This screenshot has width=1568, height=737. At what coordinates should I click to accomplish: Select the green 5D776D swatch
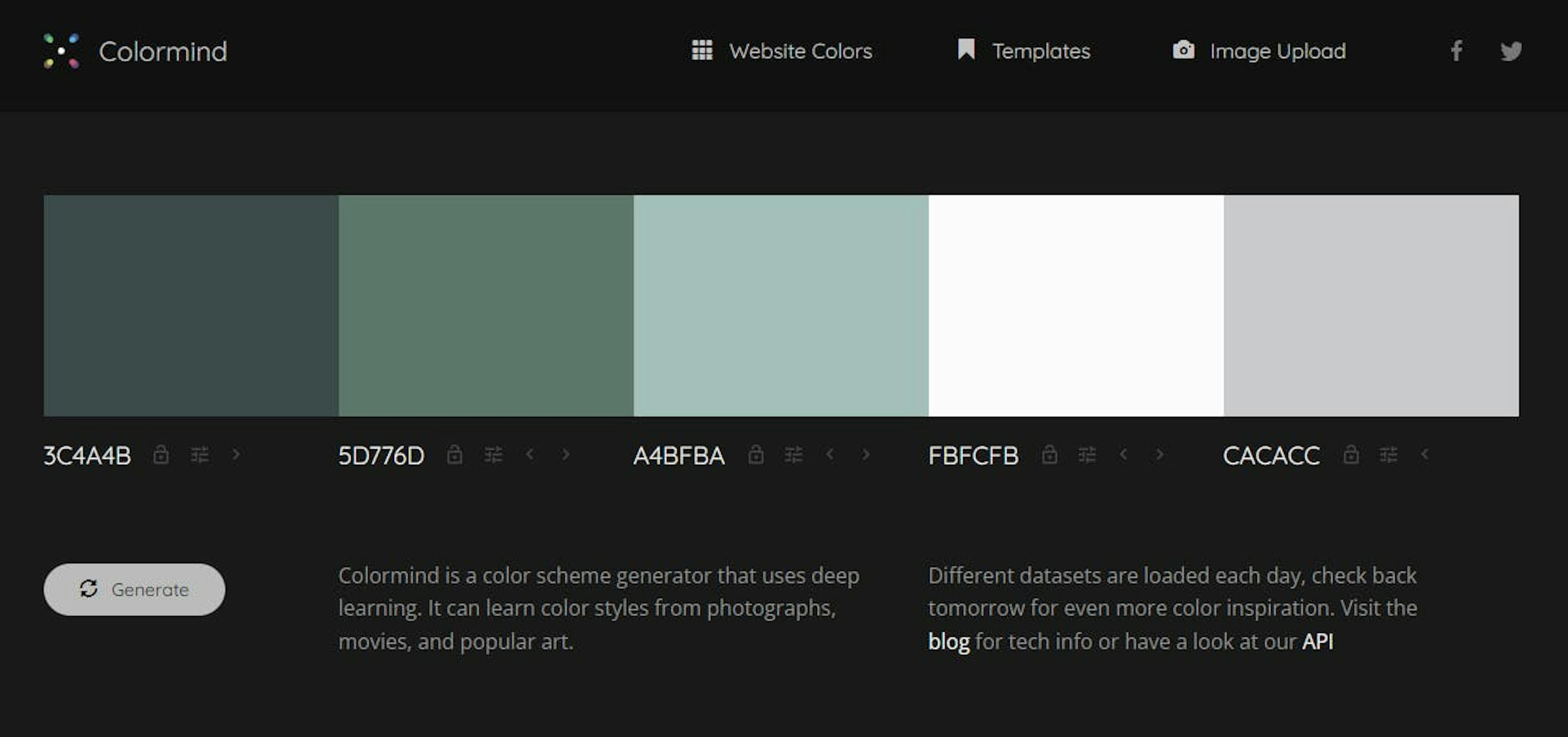click(486, 305)
